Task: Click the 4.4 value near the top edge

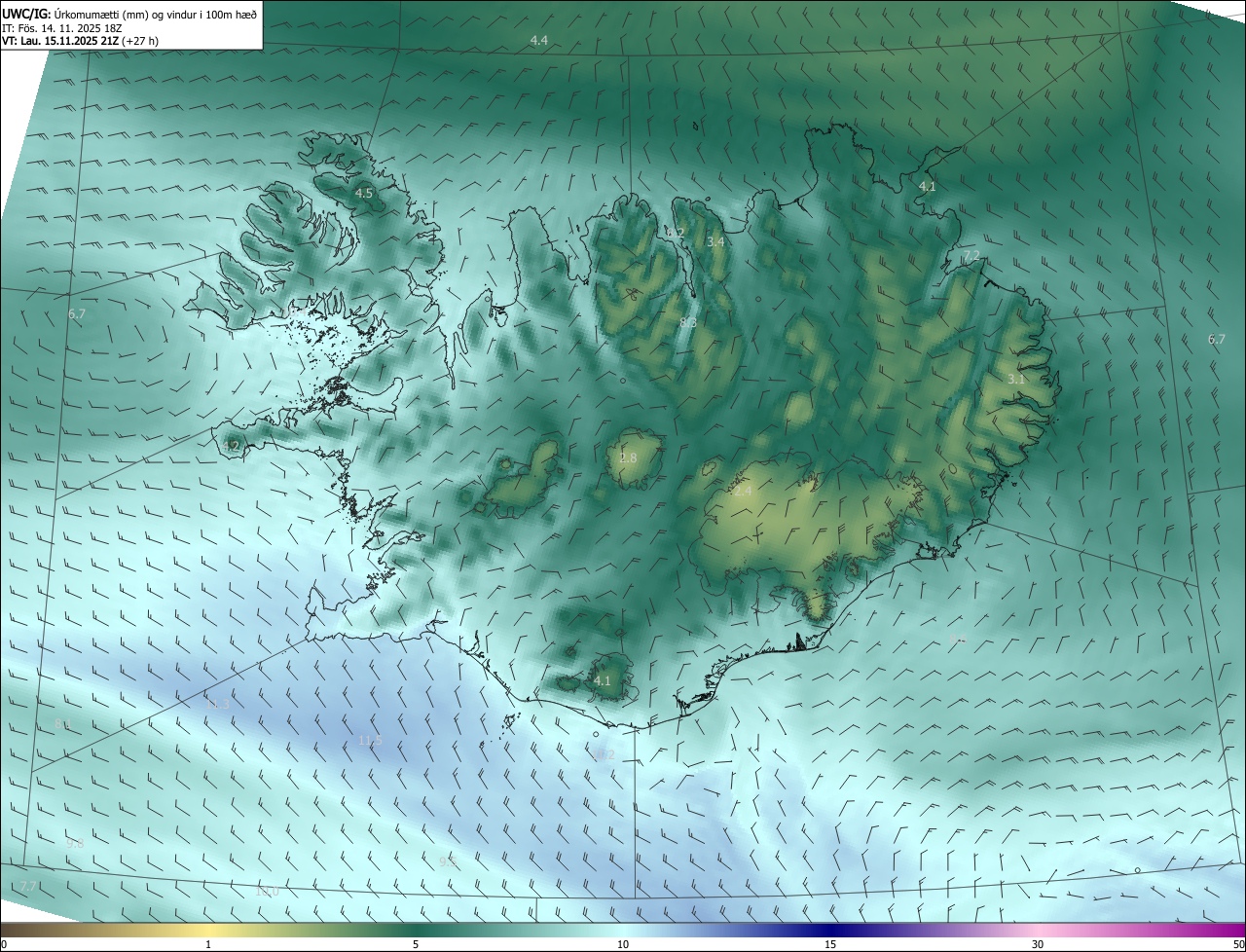Action: [x=538, y=40]
